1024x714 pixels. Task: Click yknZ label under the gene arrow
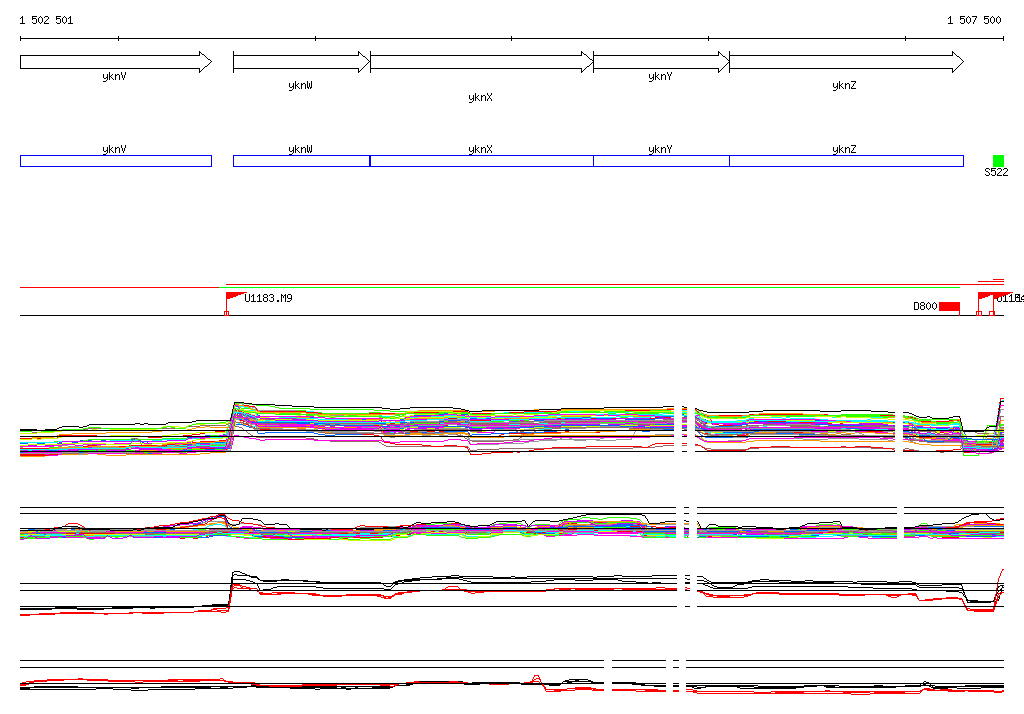844,86
